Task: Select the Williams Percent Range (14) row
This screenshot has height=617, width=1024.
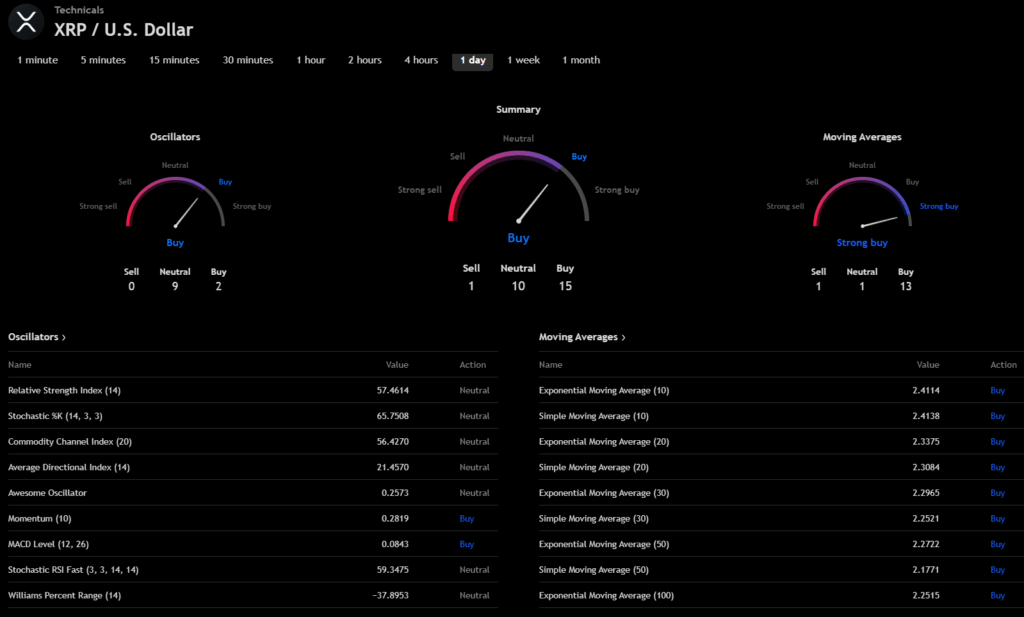Action: [x=253, y=595]
